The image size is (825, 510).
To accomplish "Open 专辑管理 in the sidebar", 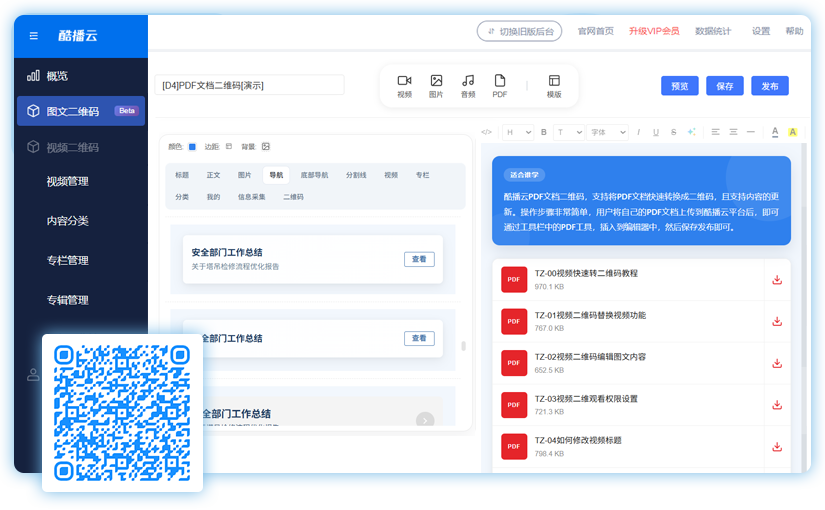I will 67,300.
